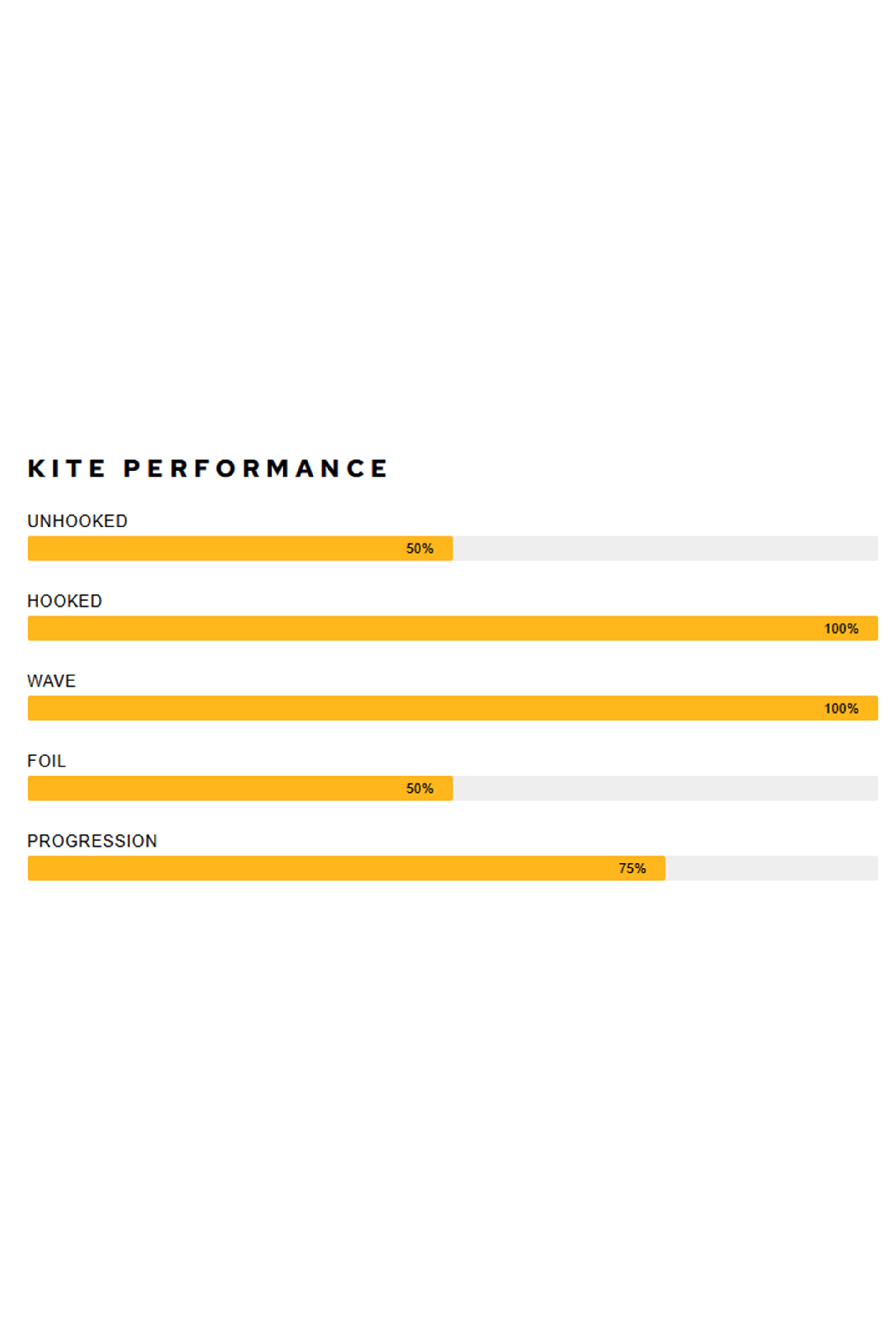Click the 50% value on the Foil bar
This screenshot has width=896, height=1344.
(420, 789)
